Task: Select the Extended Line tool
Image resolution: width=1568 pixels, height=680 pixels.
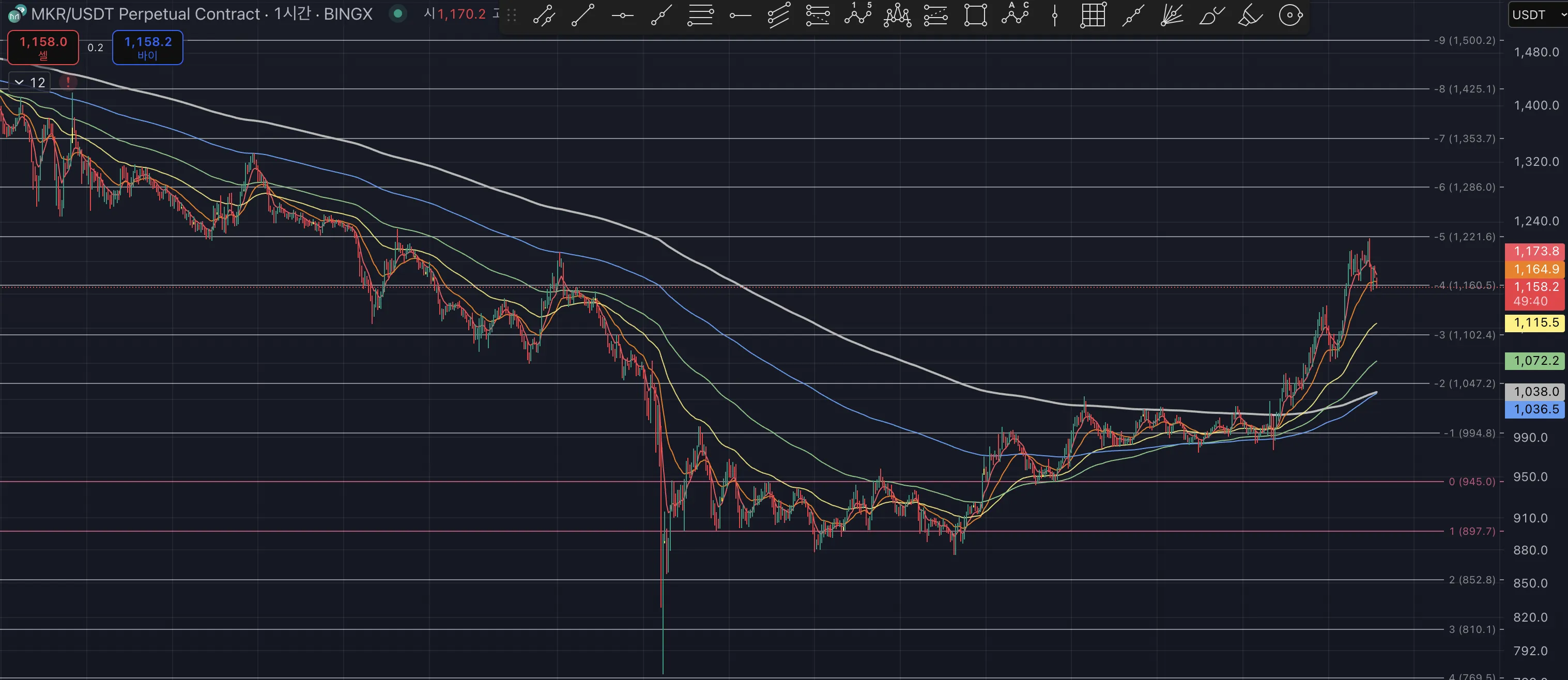Action: point(1133,15)
